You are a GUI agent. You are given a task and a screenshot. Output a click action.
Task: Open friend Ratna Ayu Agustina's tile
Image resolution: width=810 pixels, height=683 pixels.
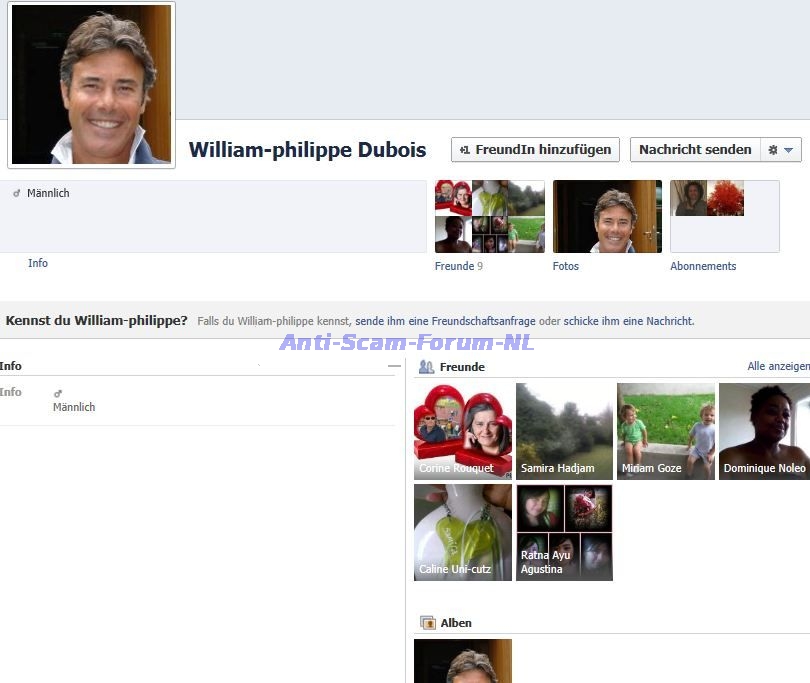564,533
